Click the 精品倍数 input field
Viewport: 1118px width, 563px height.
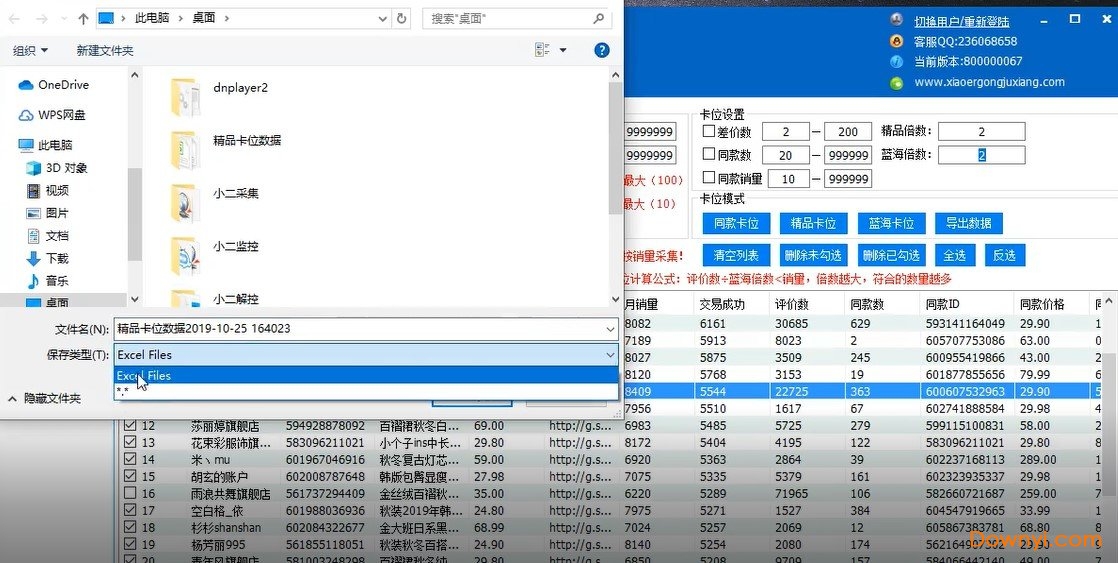981,131
